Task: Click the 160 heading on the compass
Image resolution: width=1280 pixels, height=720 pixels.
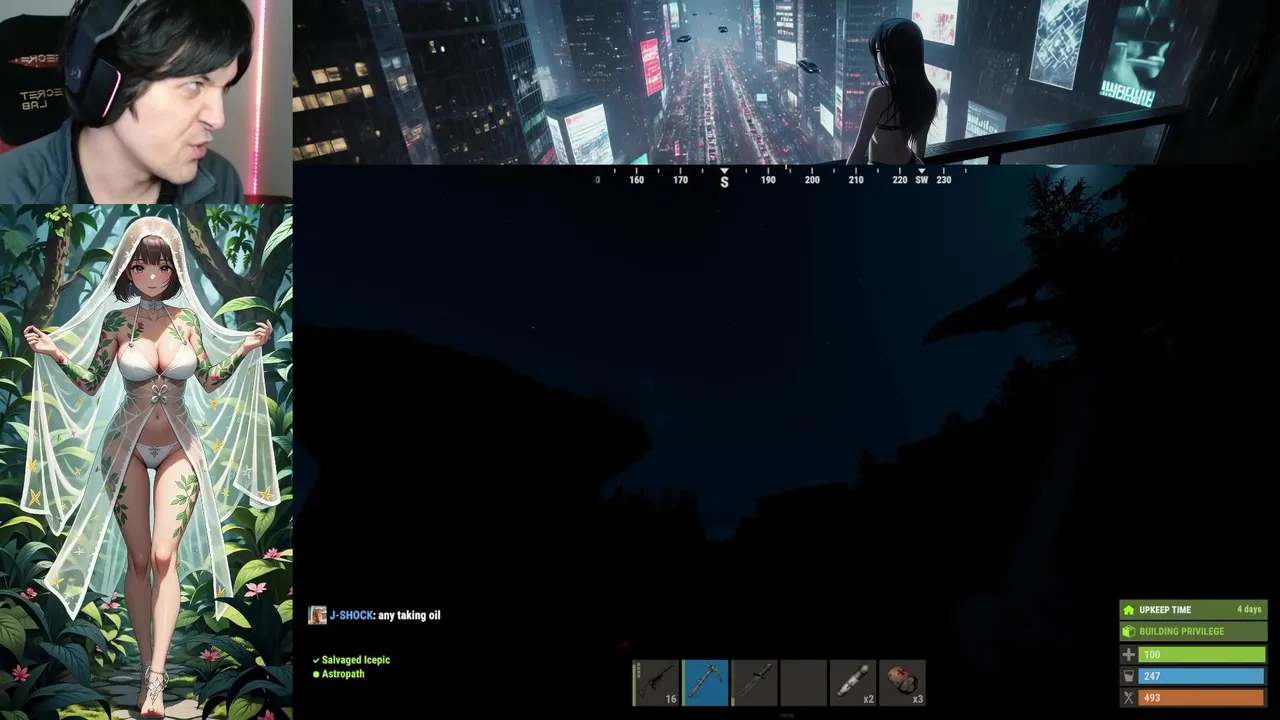Action: pos(636,180)
